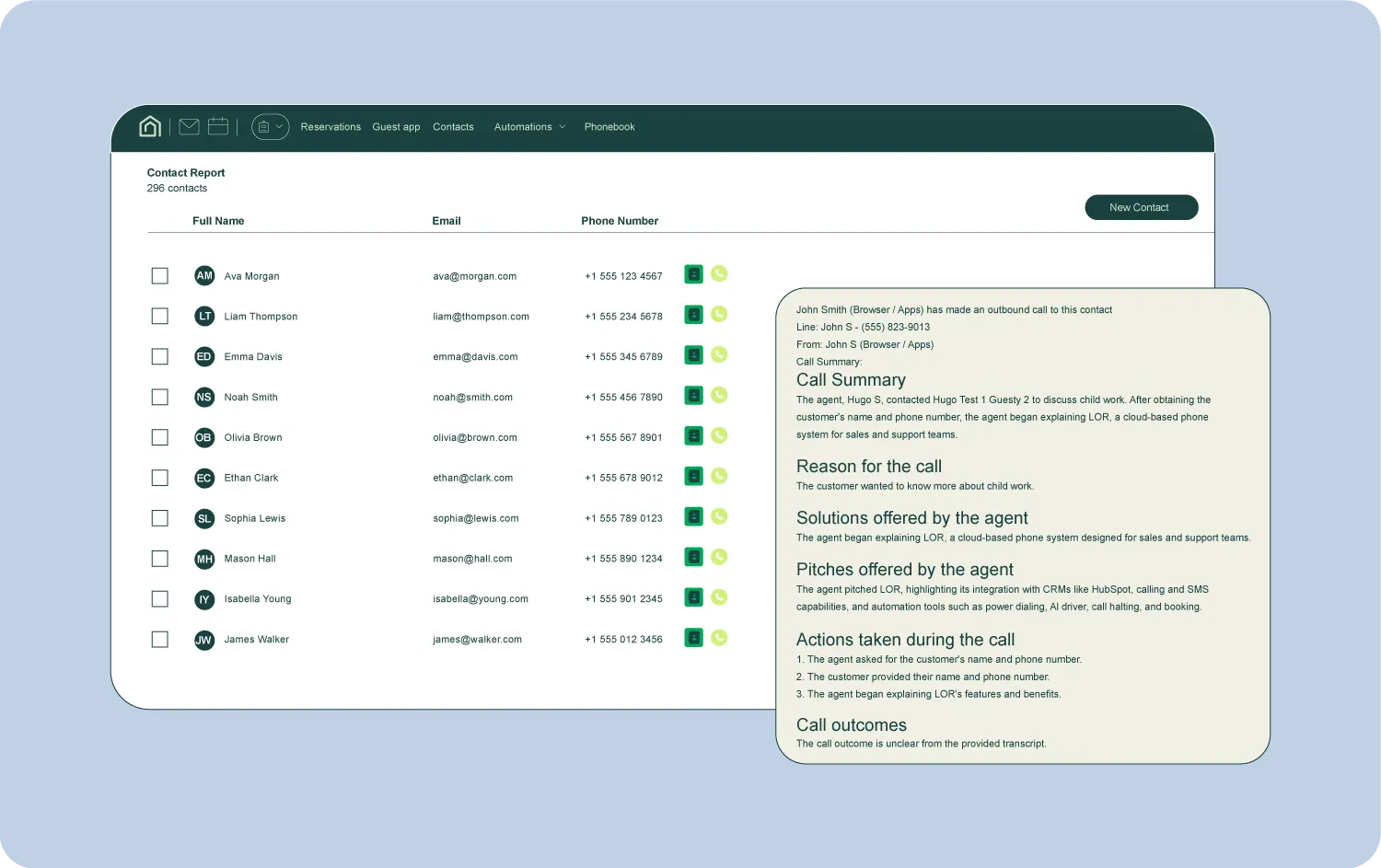
Task: Click Pitches offered by the agent heading
Action: (x=905, y=570)
